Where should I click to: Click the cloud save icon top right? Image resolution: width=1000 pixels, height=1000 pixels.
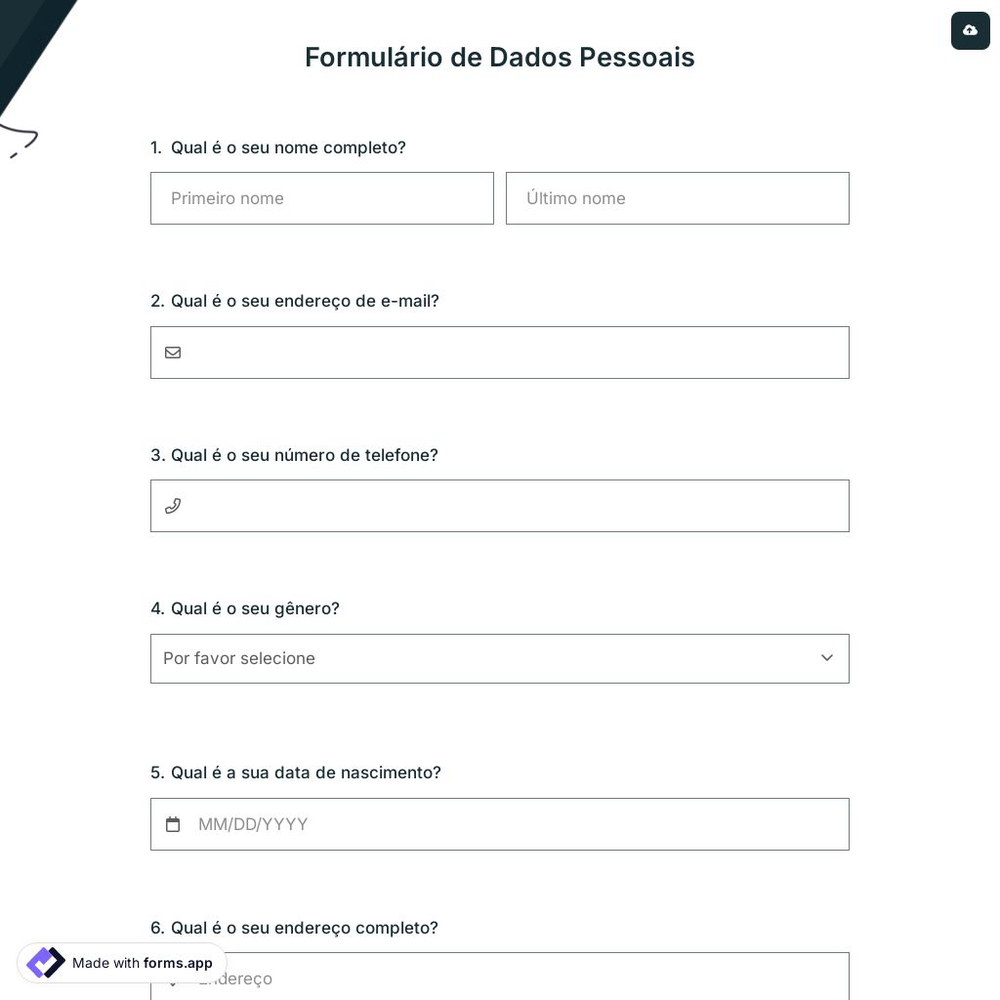coord(970,30)
